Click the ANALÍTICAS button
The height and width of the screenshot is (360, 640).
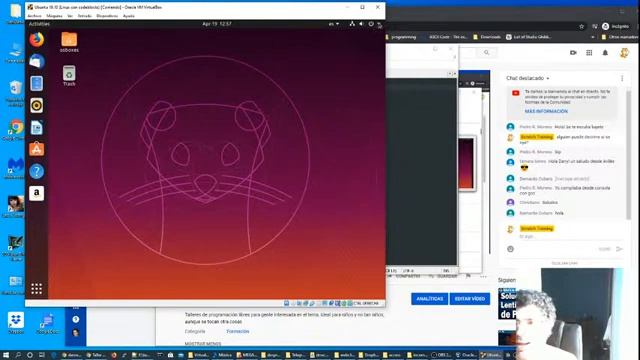tap(429, 299)
